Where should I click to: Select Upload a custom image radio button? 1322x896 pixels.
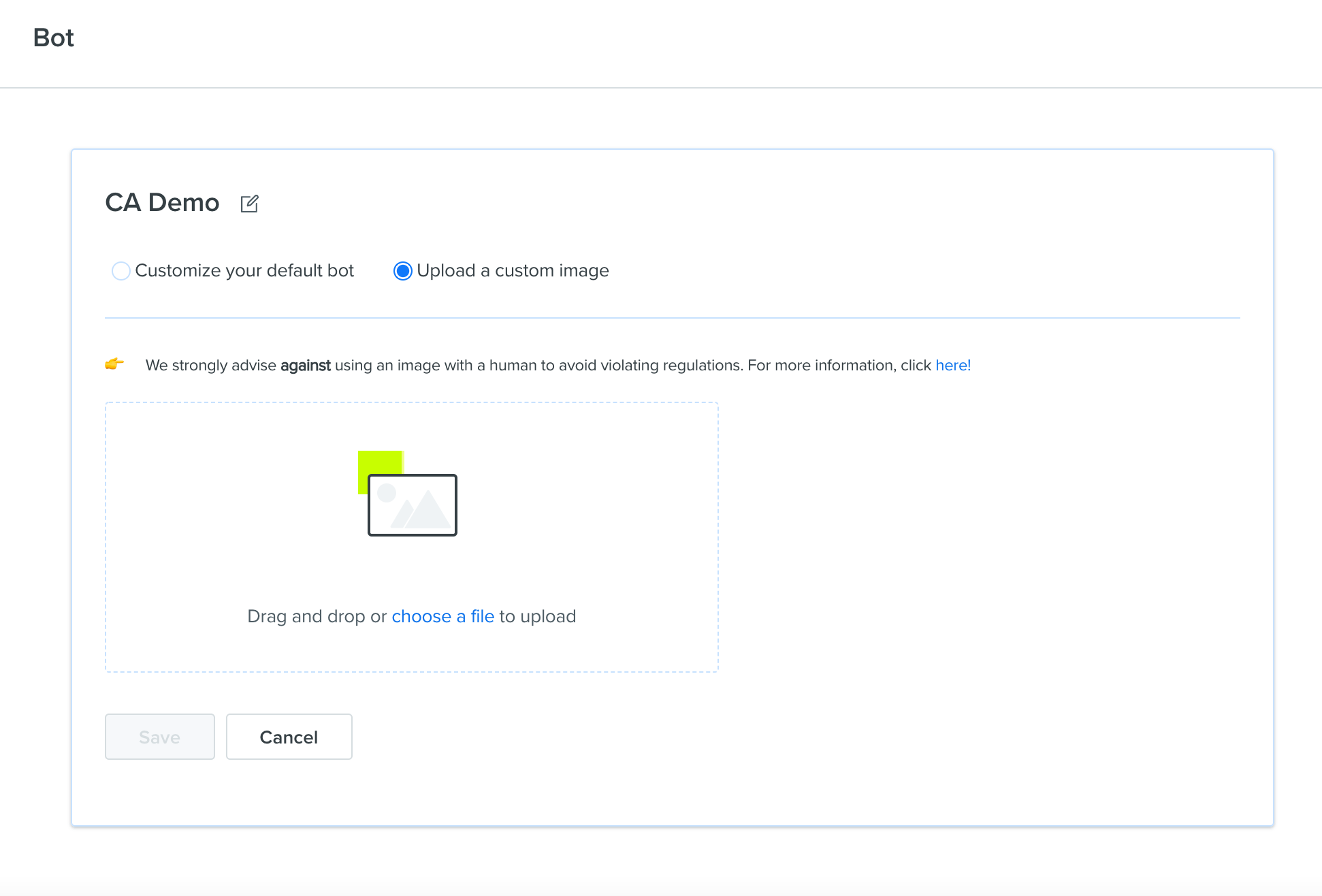[403, 271]
